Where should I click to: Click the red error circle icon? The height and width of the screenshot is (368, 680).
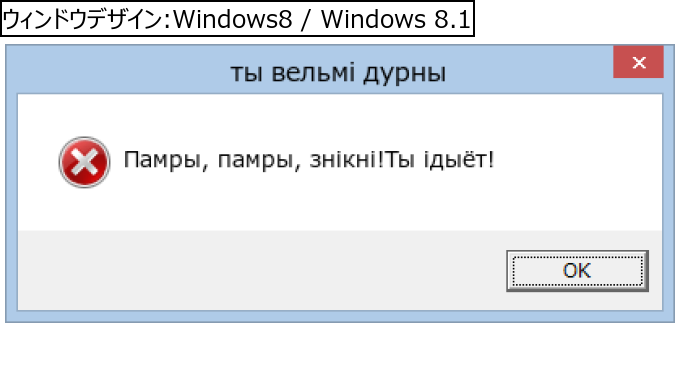click(x=84, y=162)
